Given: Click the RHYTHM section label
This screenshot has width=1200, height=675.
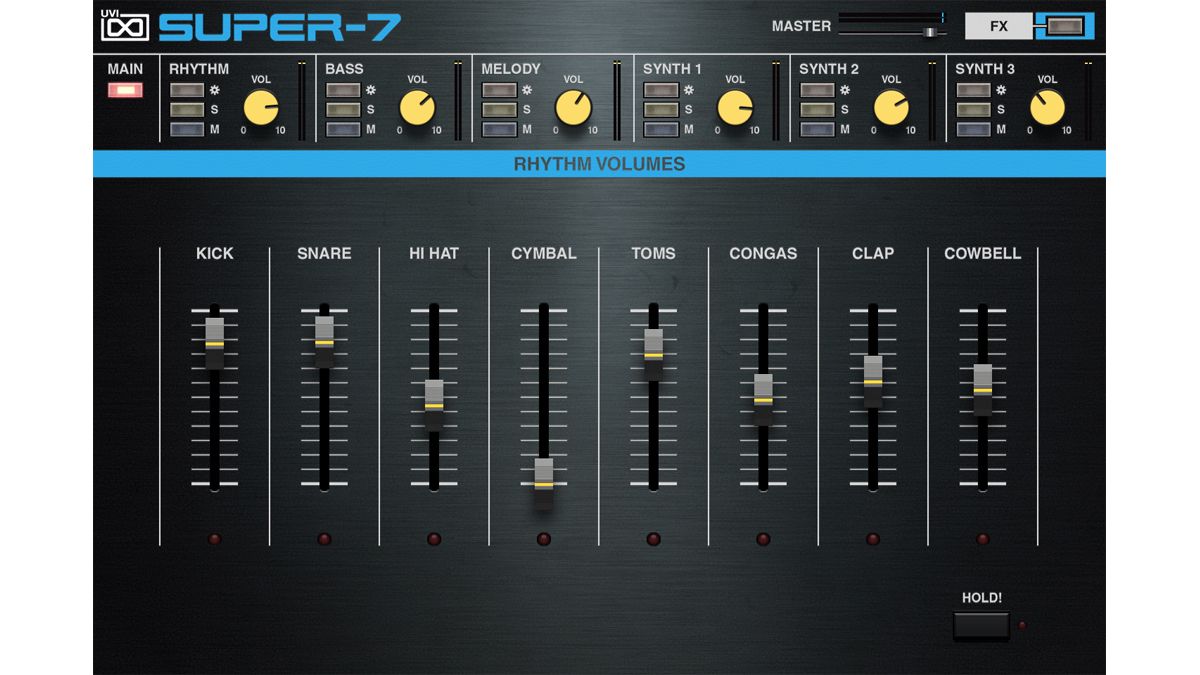Looking at the screenshot, I should (199, 69).
